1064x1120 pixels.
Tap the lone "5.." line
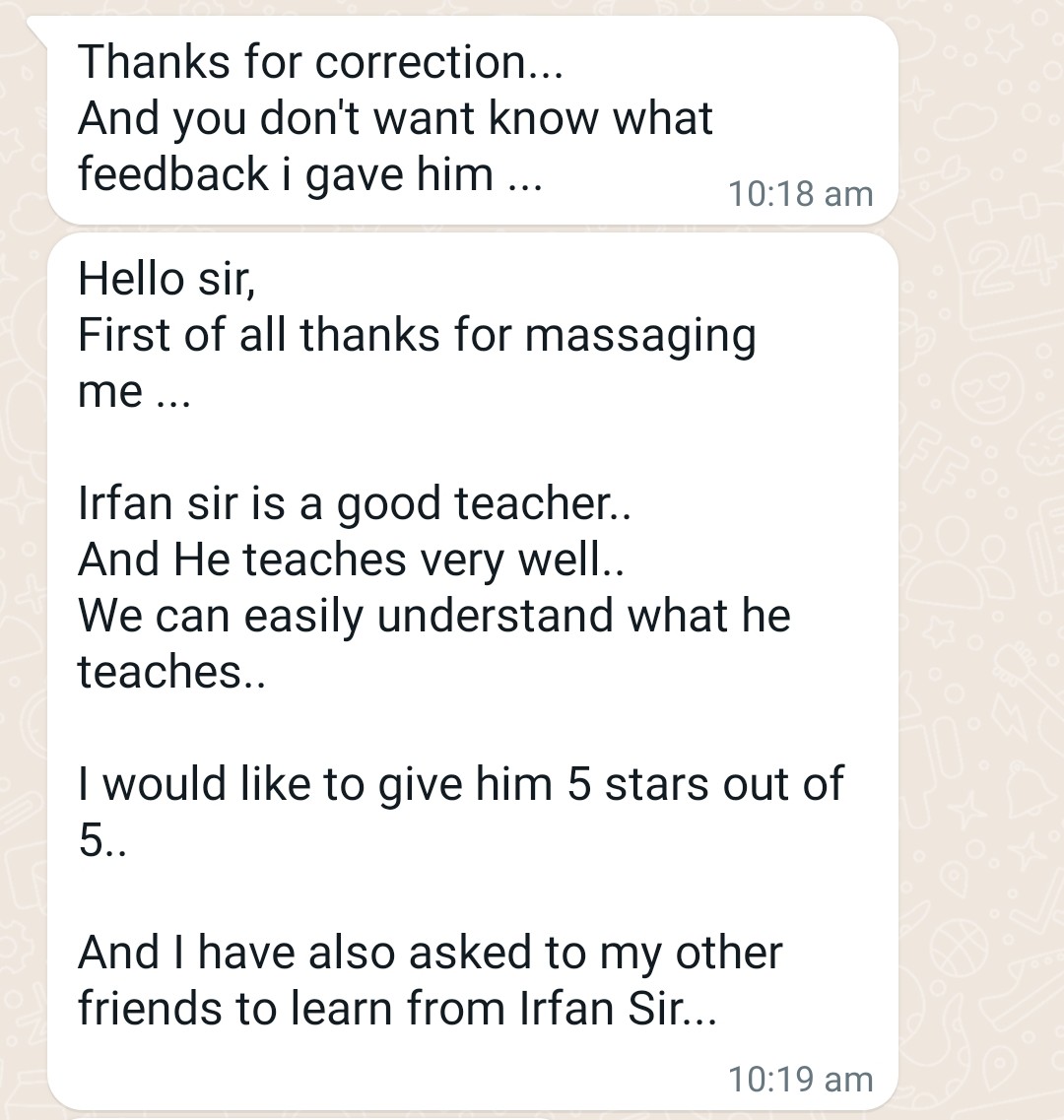[x=102, y=840]
